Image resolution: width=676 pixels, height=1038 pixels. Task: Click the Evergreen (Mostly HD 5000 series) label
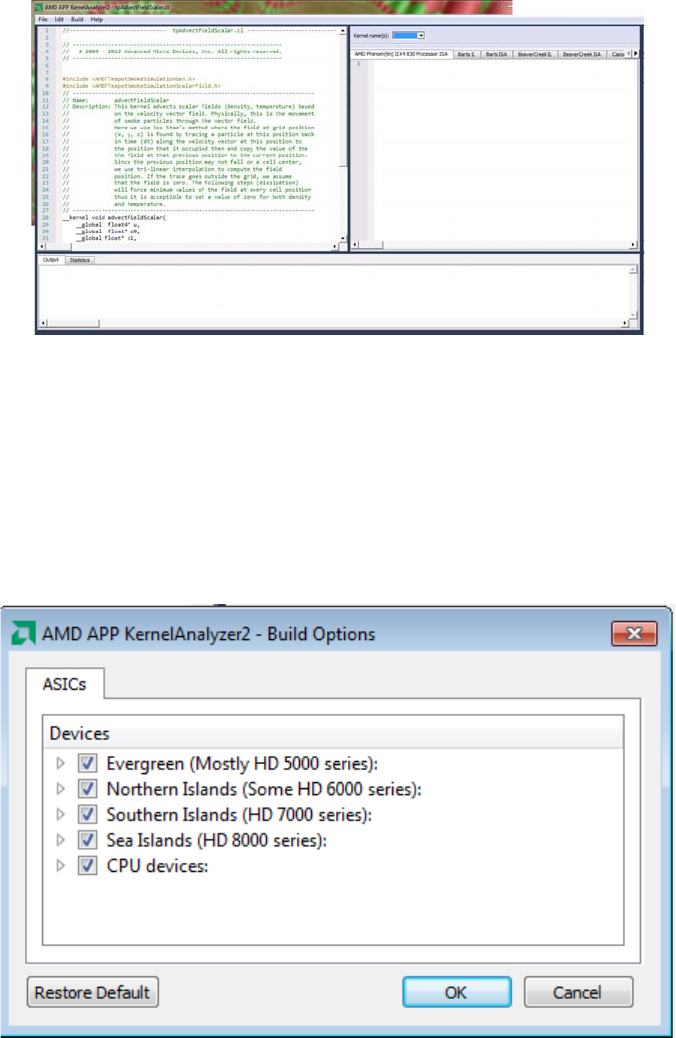(242, 763)
